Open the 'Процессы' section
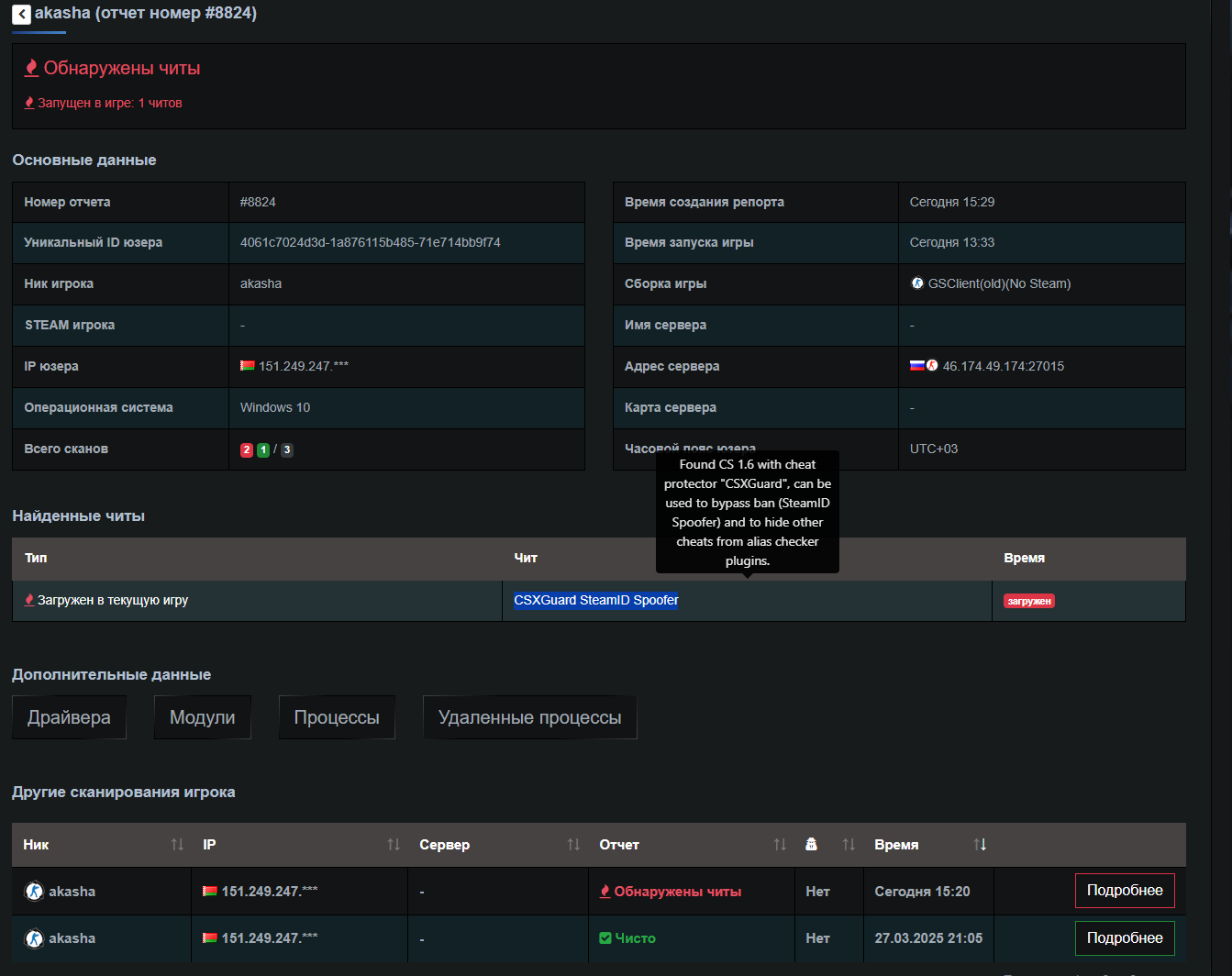Viewport: 1232px width, 976px height. [337, 717]
